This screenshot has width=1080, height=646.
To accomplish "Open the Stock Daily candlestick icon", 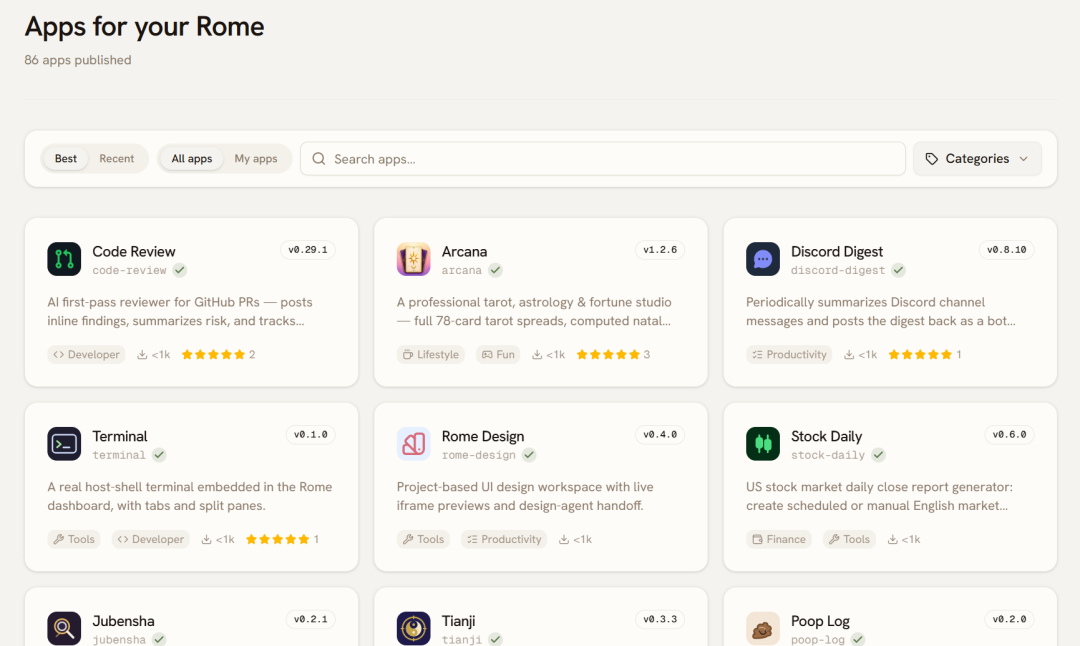I will 762,444.
